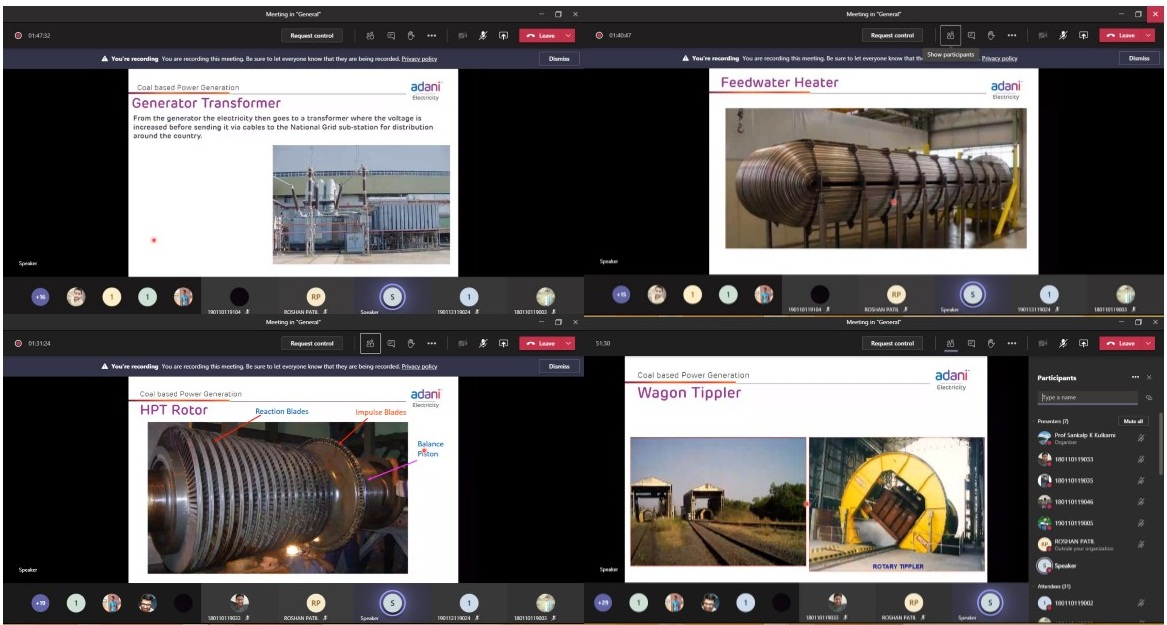
Task: Toggle camera in the Feedwater Heater meeting window
Action: point(1043,35)
